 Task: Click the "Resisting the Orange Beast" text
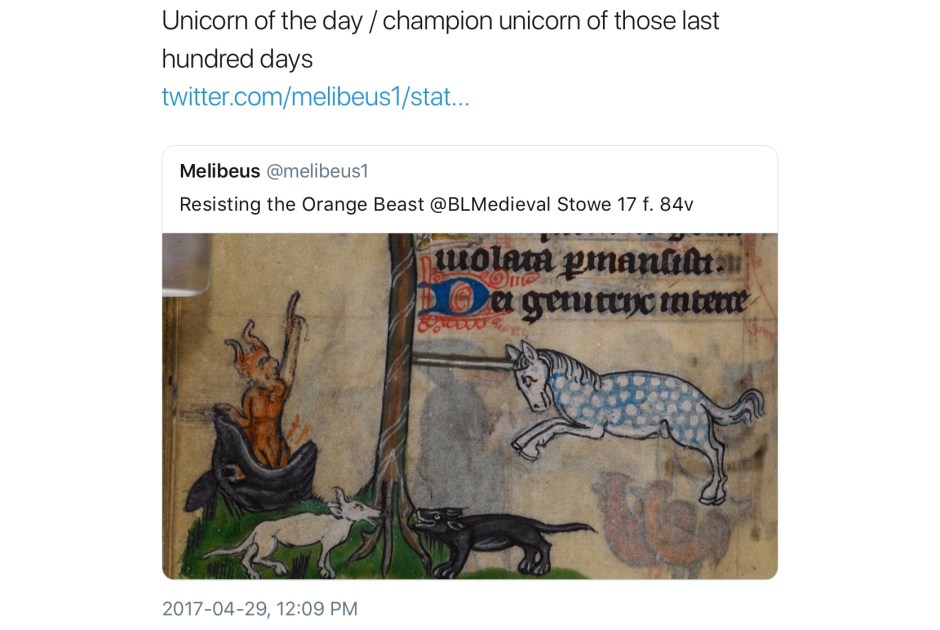pyautogui.click(x=302, y=204)
